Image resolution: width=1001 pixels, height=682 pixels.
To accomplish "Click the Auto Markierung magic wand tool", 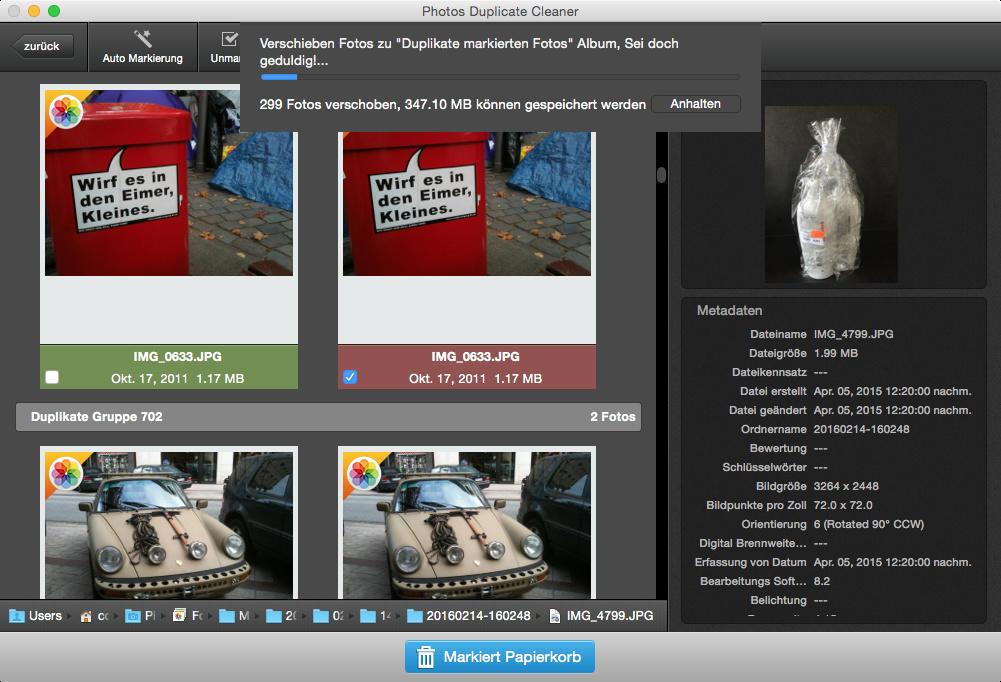I will [x=142, y=47].
